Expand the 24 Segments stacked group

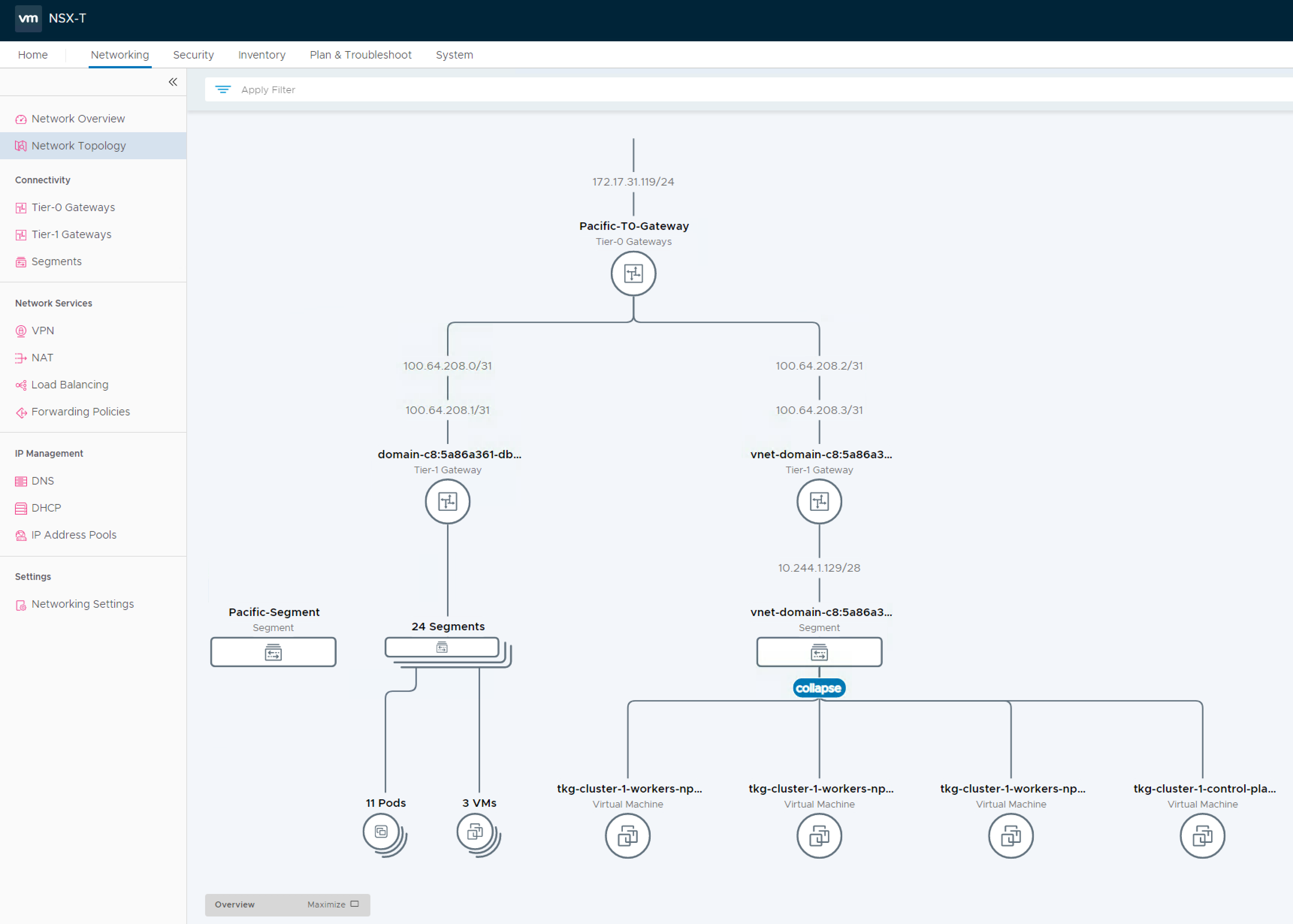[443, 648]
